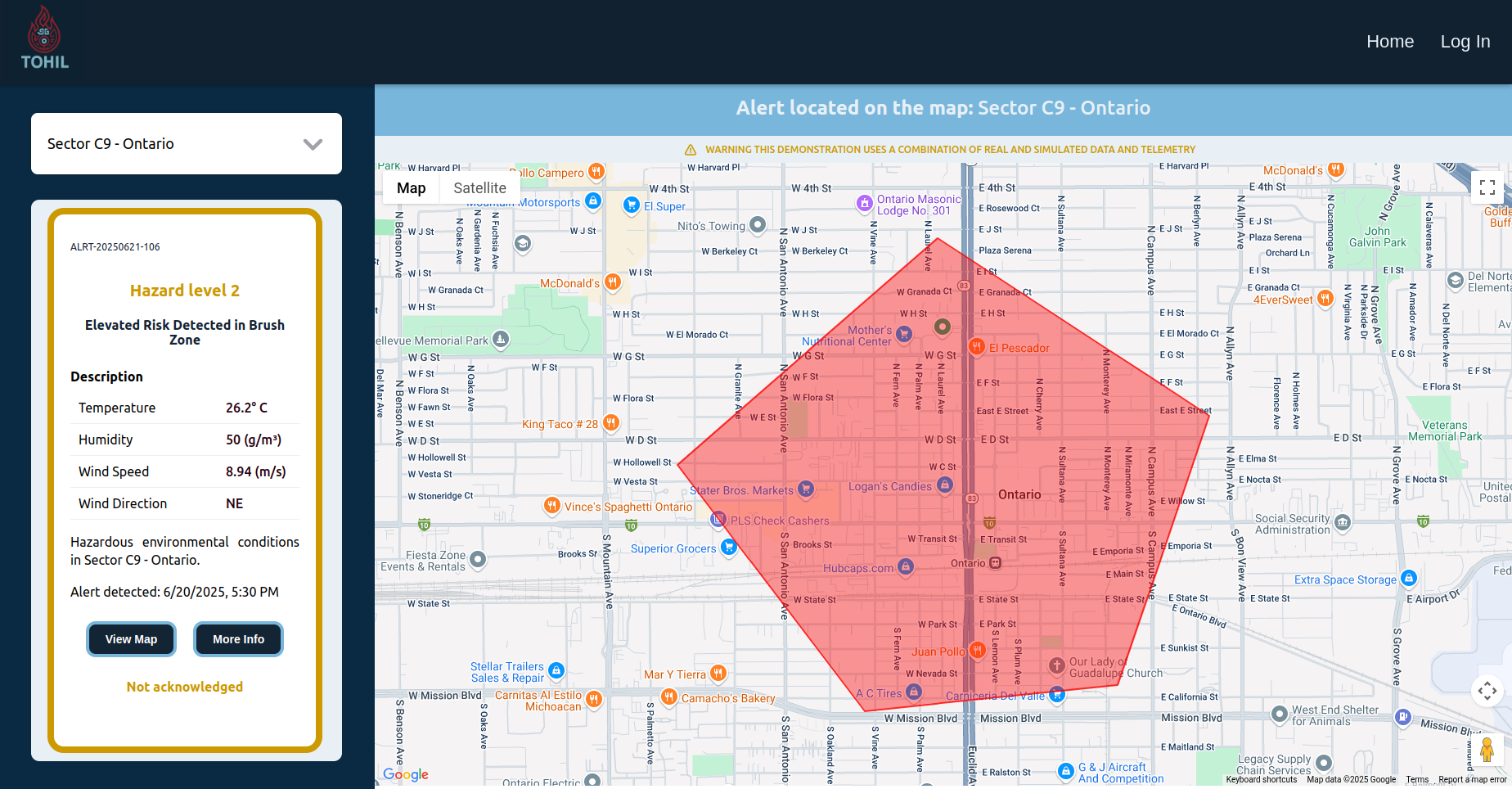Select the Stater Bros. Markets pin
The width and height of the screenshot is (1512, 789).
[806, 489]
